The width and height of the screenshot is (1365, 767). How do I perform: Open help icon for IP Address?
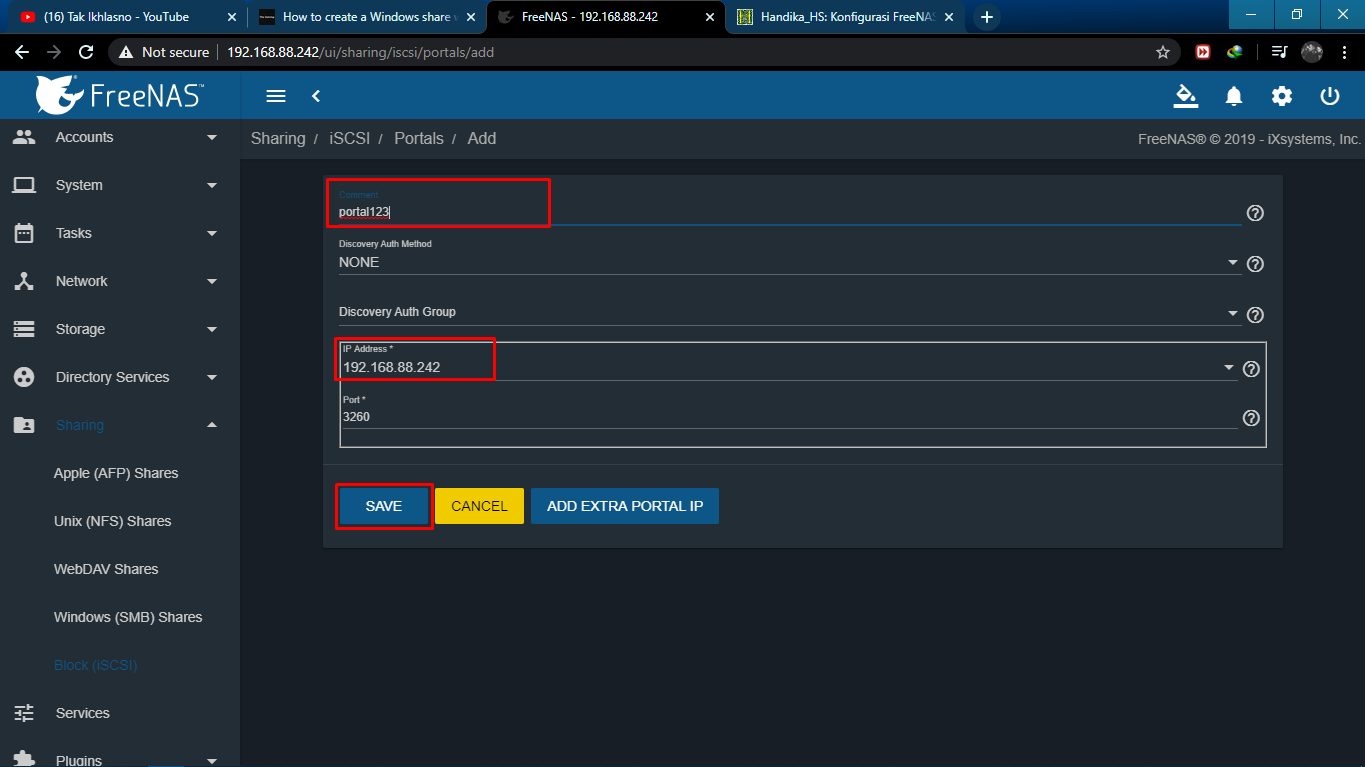[x=1251, y=369]
